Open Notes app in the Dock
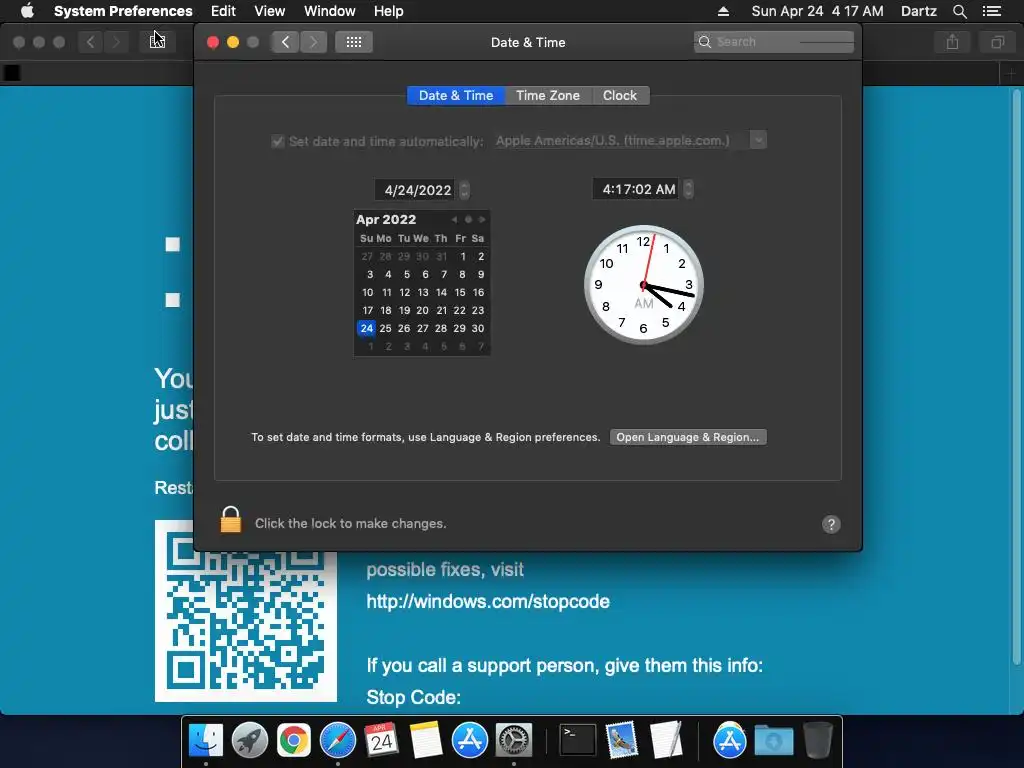The height and width of the screenshot is (768, 1024). tap(426, 740)
